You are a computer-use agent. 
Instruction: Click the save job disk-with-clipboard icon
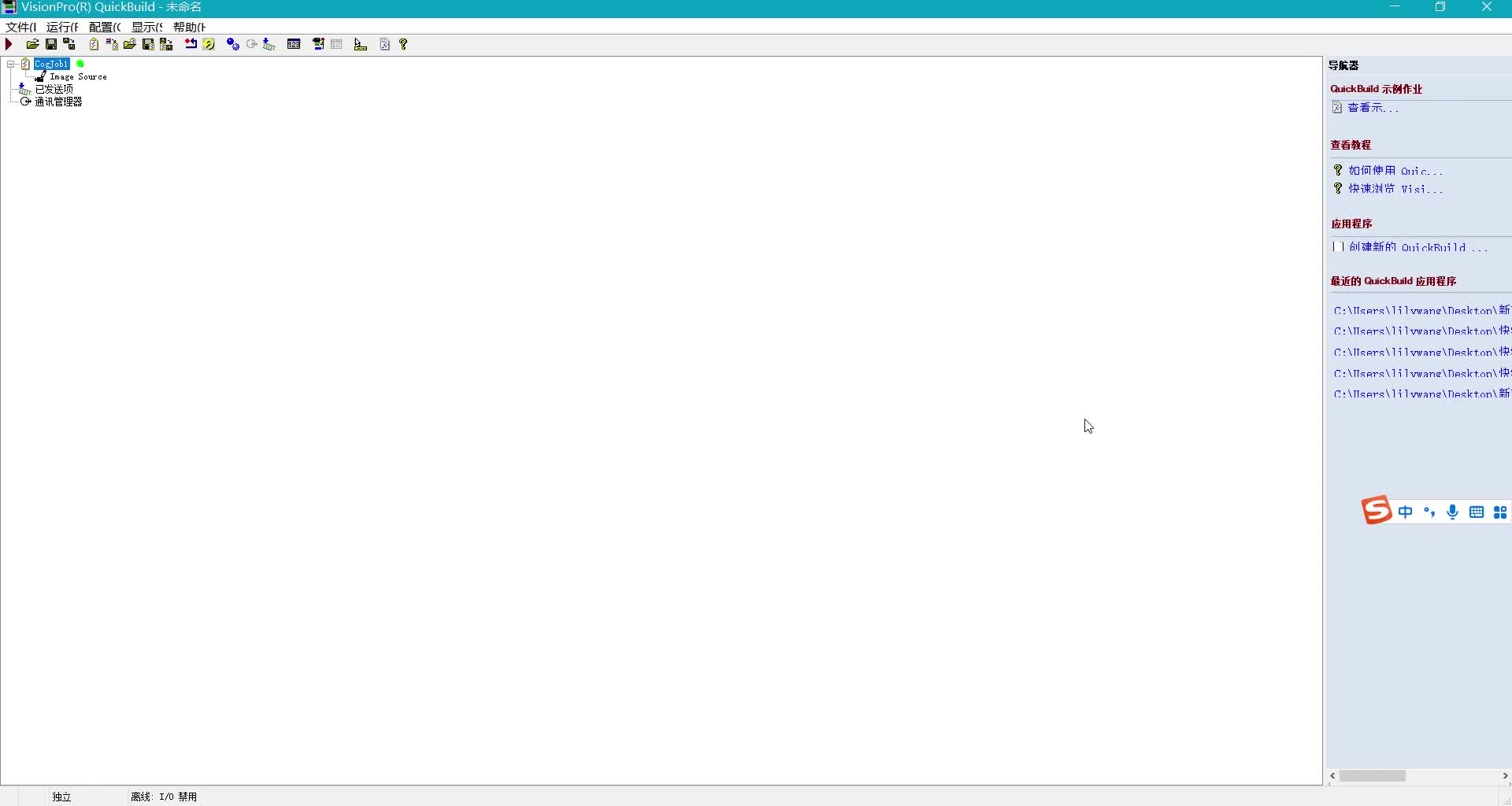point(148,45)
